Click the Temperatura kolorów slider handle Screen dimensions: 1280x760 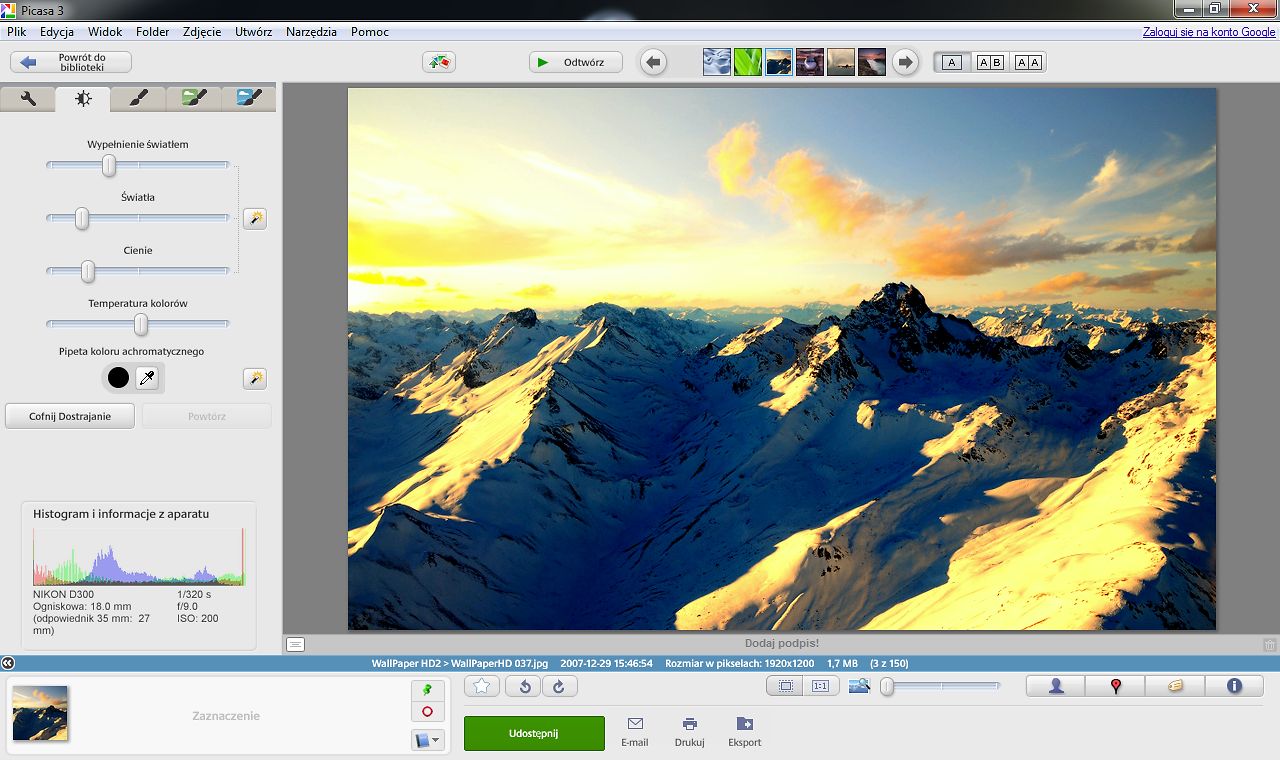pos(141,324)
